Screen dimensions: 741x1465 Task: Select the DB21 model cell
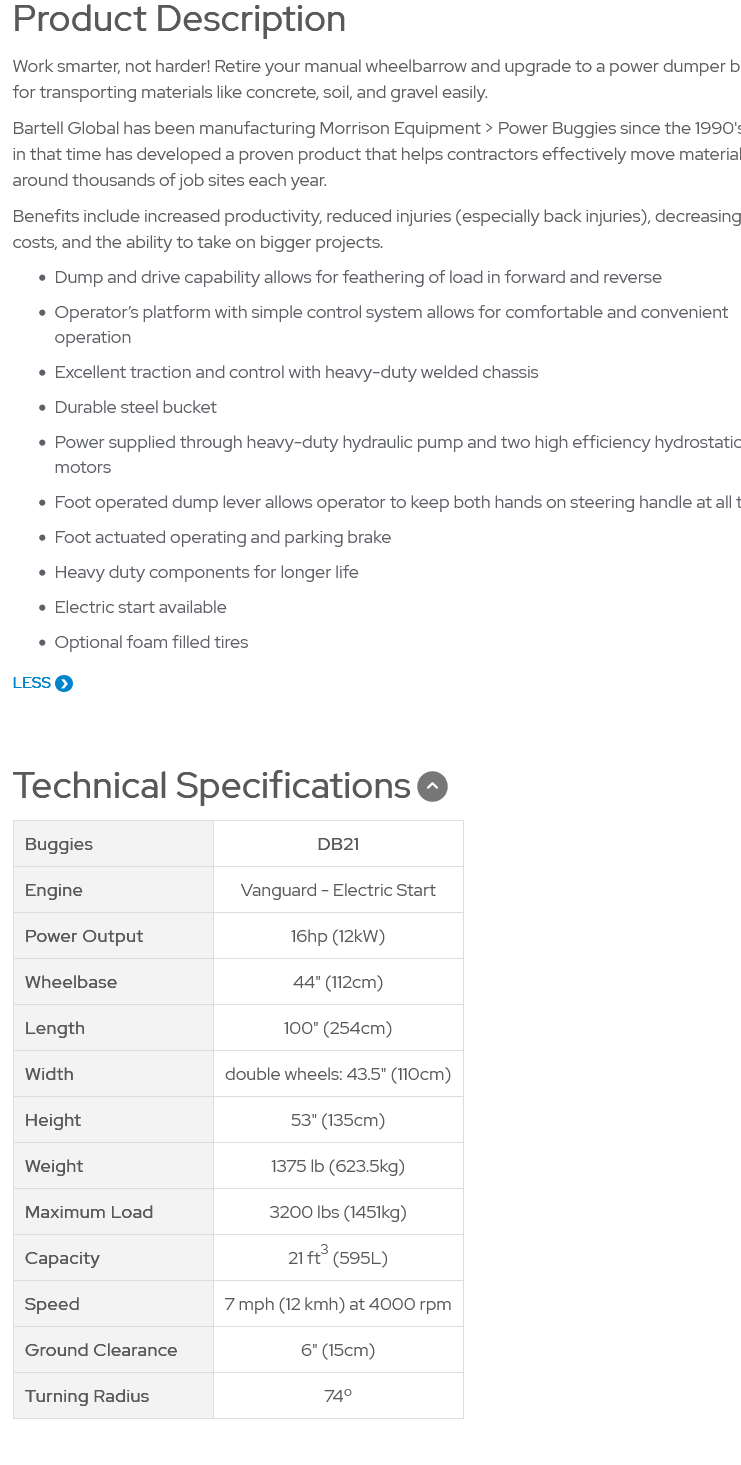coord(338,844)
